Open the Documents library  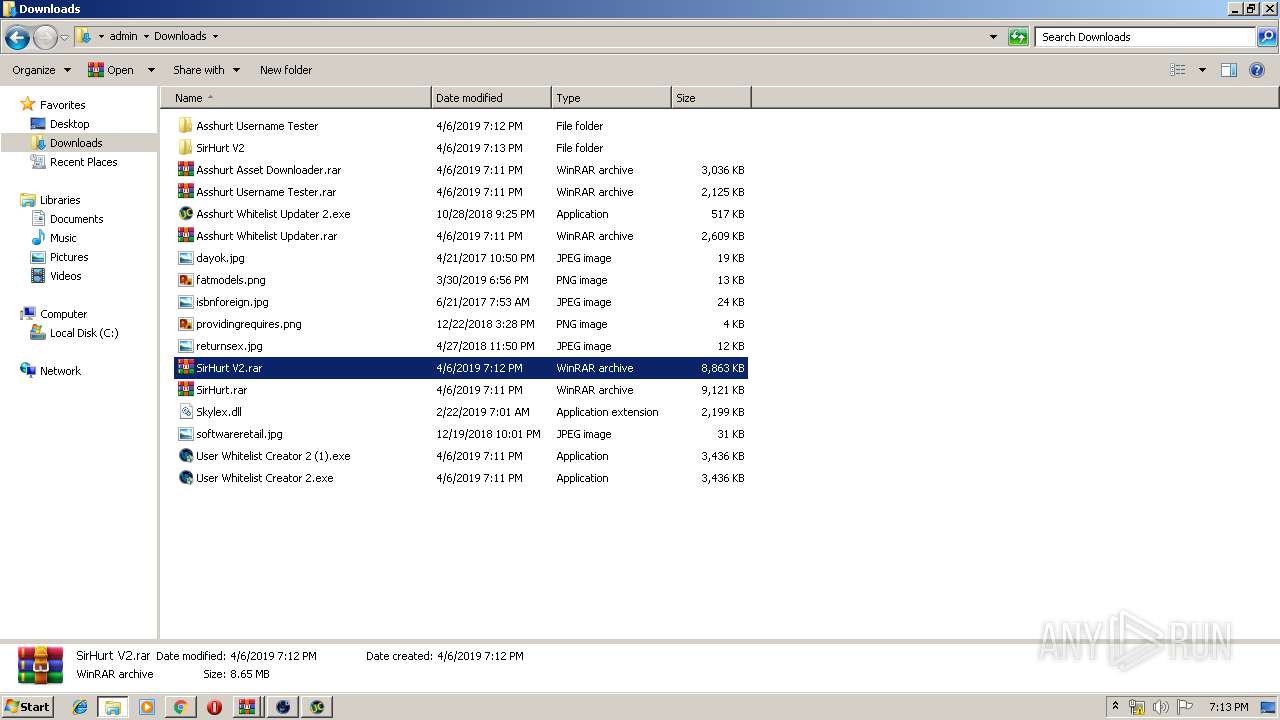(76, 219)
